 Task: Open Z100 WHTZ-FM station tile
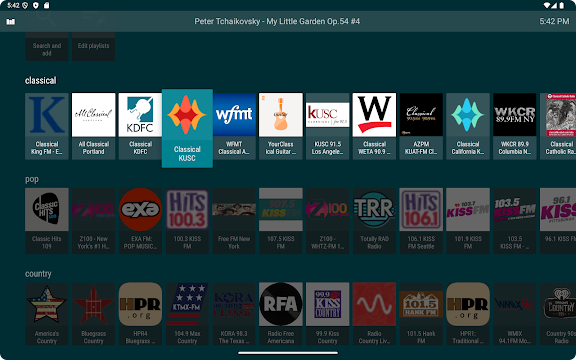327,221
